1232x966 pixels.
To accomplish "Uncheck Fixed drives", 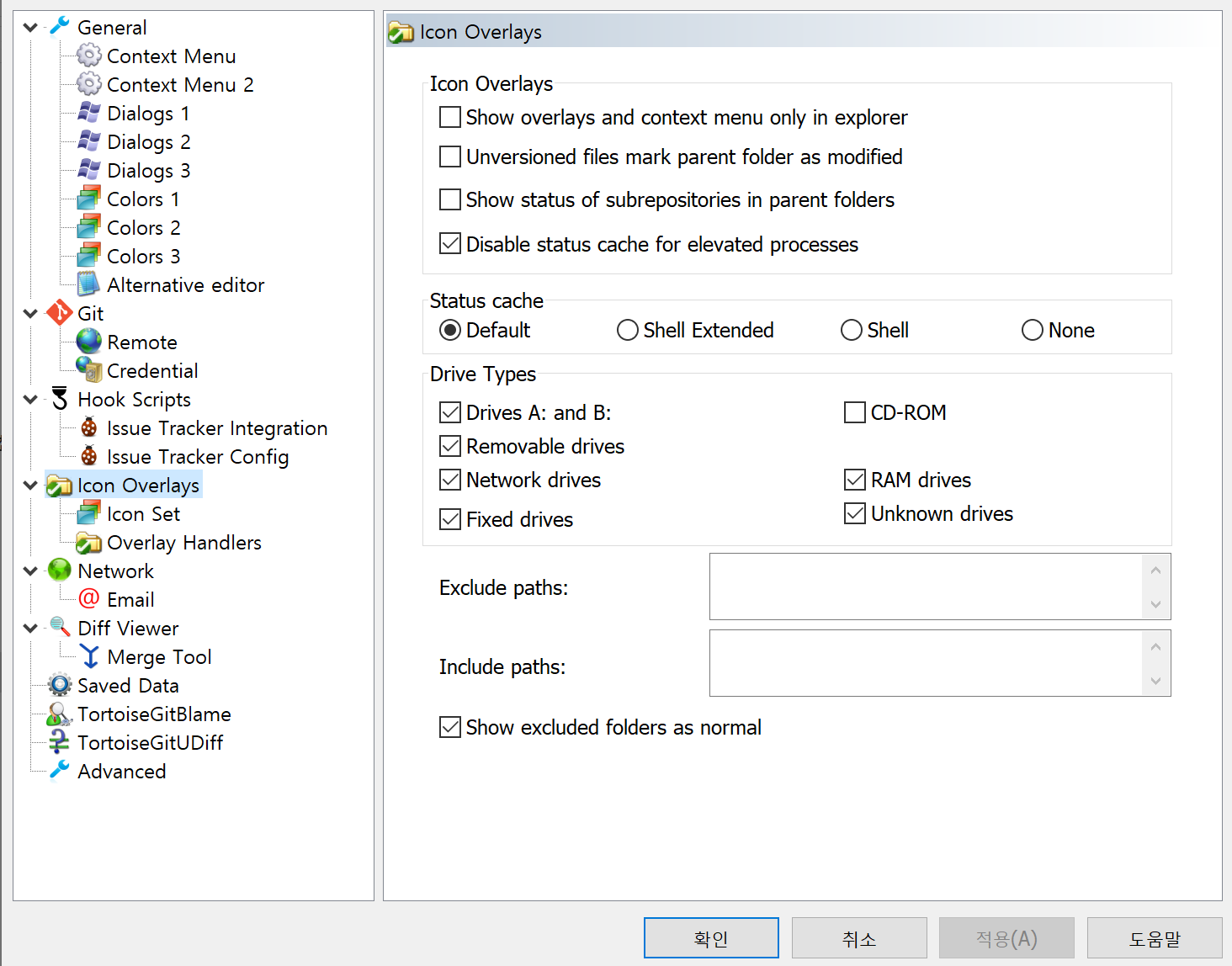I will pos(450,519).
